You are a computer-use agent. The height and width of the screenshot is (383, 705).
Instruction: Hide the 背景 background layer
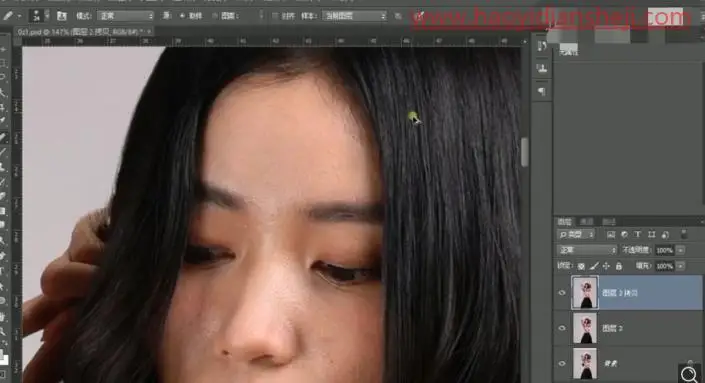562,363
